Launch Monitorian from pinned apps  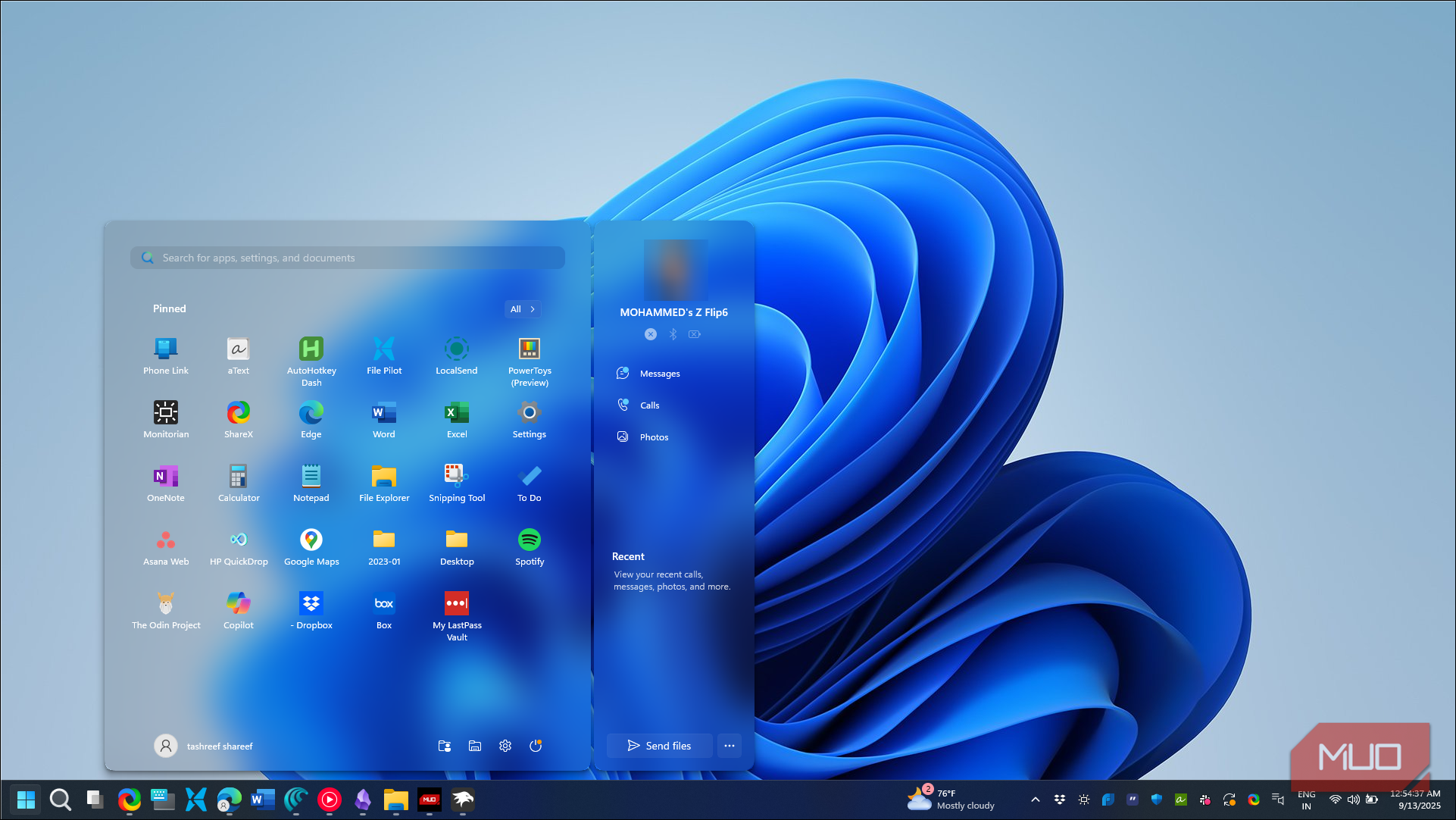tap(166, 420)
